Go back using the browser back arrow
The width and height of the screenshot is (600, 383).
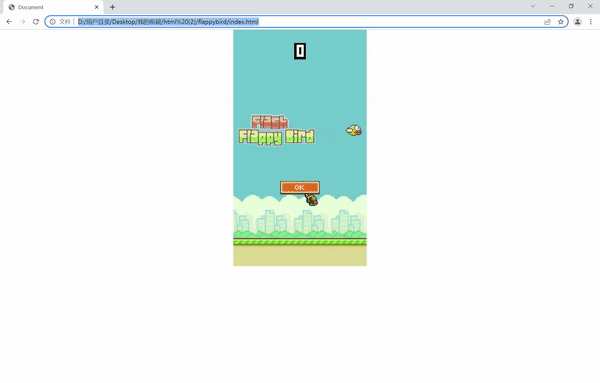coord(9,22)
